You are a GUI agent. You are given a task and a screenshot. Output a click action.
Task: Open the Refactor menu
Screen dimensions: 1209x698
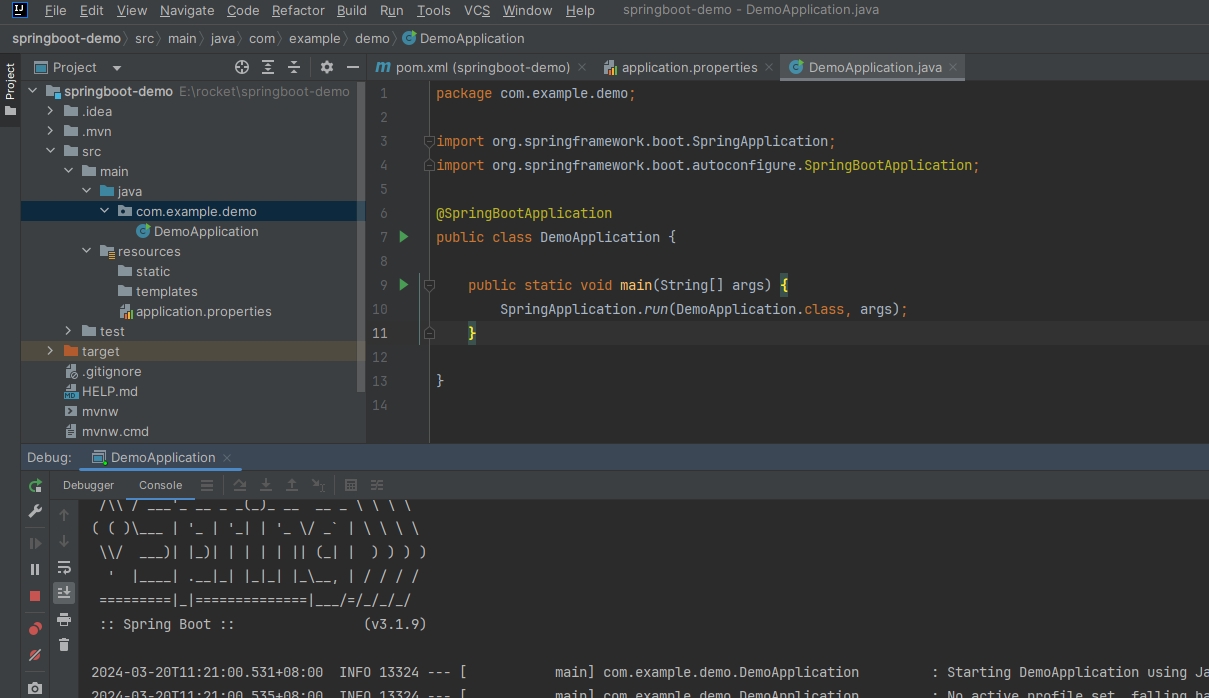[x=298, y=10]
